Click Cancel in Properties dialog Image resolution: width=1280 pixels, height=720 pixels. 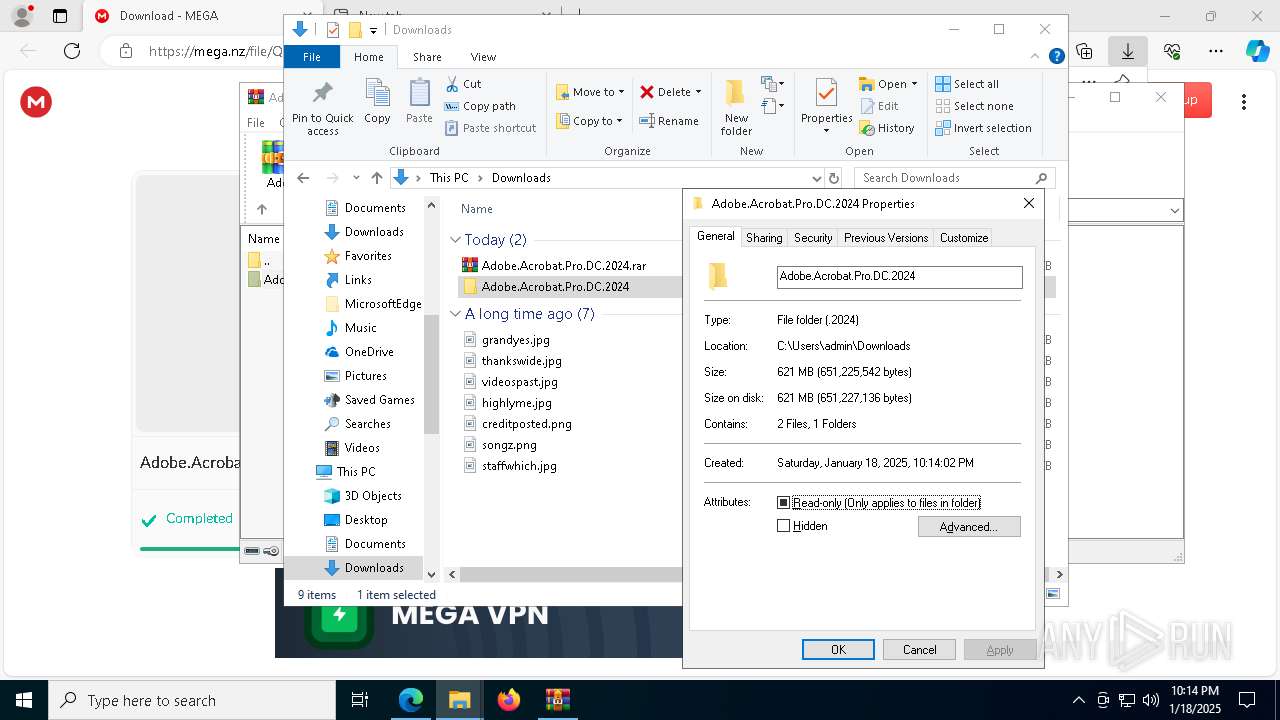tap(919, 650)
